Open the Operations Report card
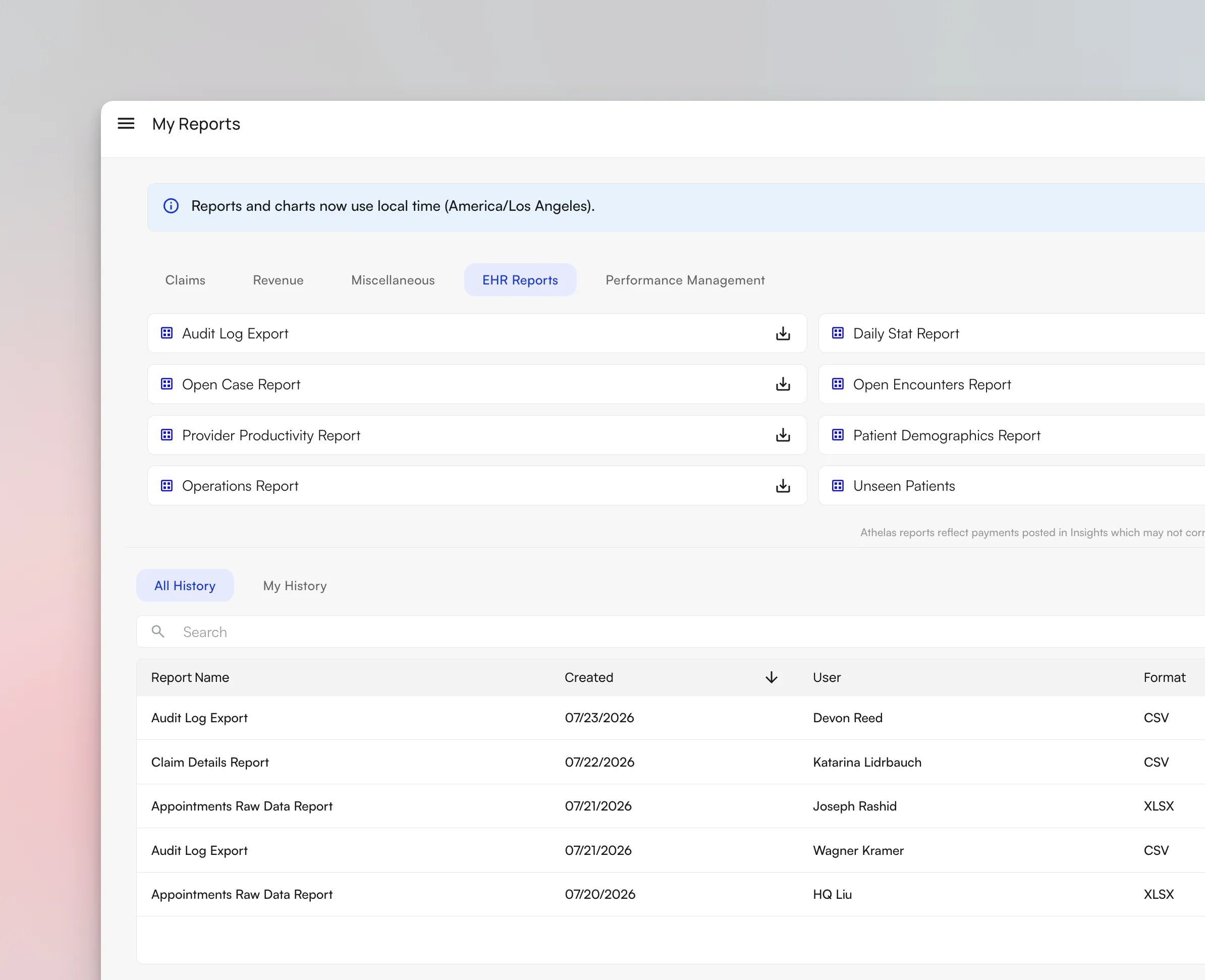Screen dimensions: 1205x980 (x=477, y=486)
